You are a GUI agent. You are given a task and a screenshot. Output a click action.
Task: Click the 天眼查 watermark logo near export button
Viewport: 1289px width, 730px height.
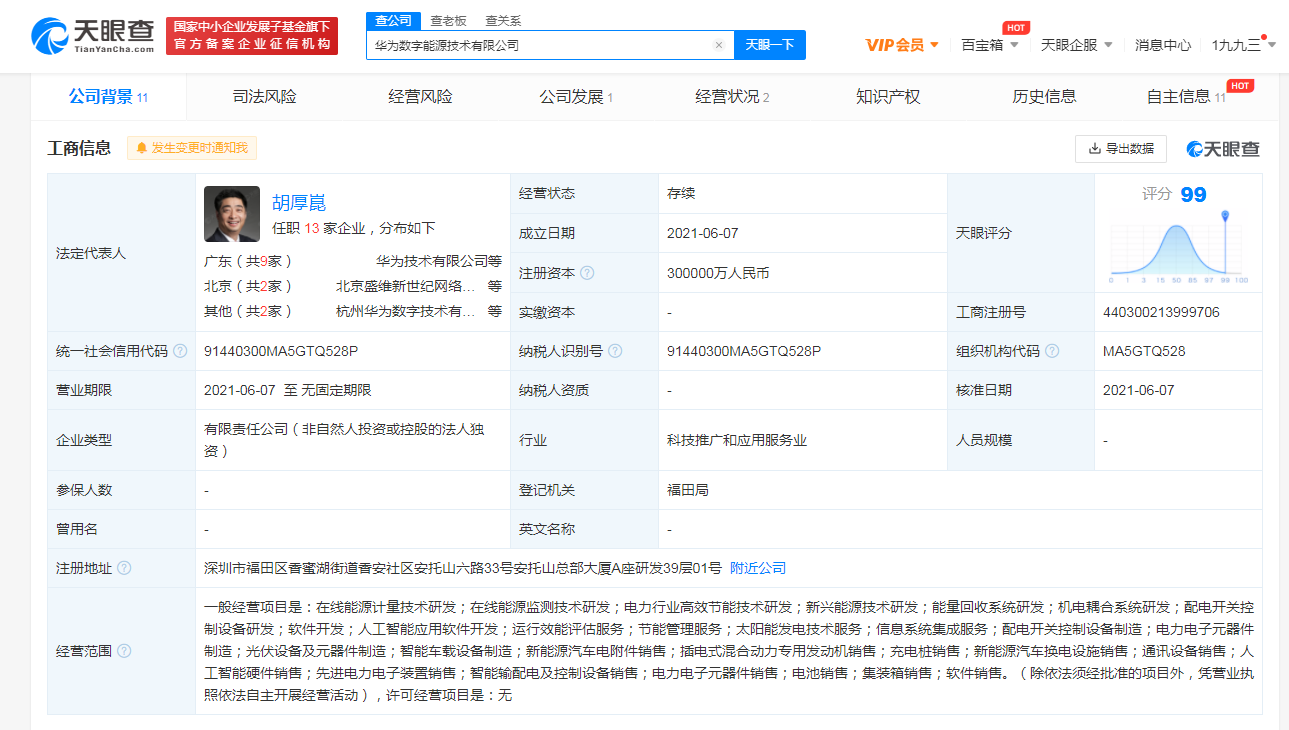tap(1222, 148)
